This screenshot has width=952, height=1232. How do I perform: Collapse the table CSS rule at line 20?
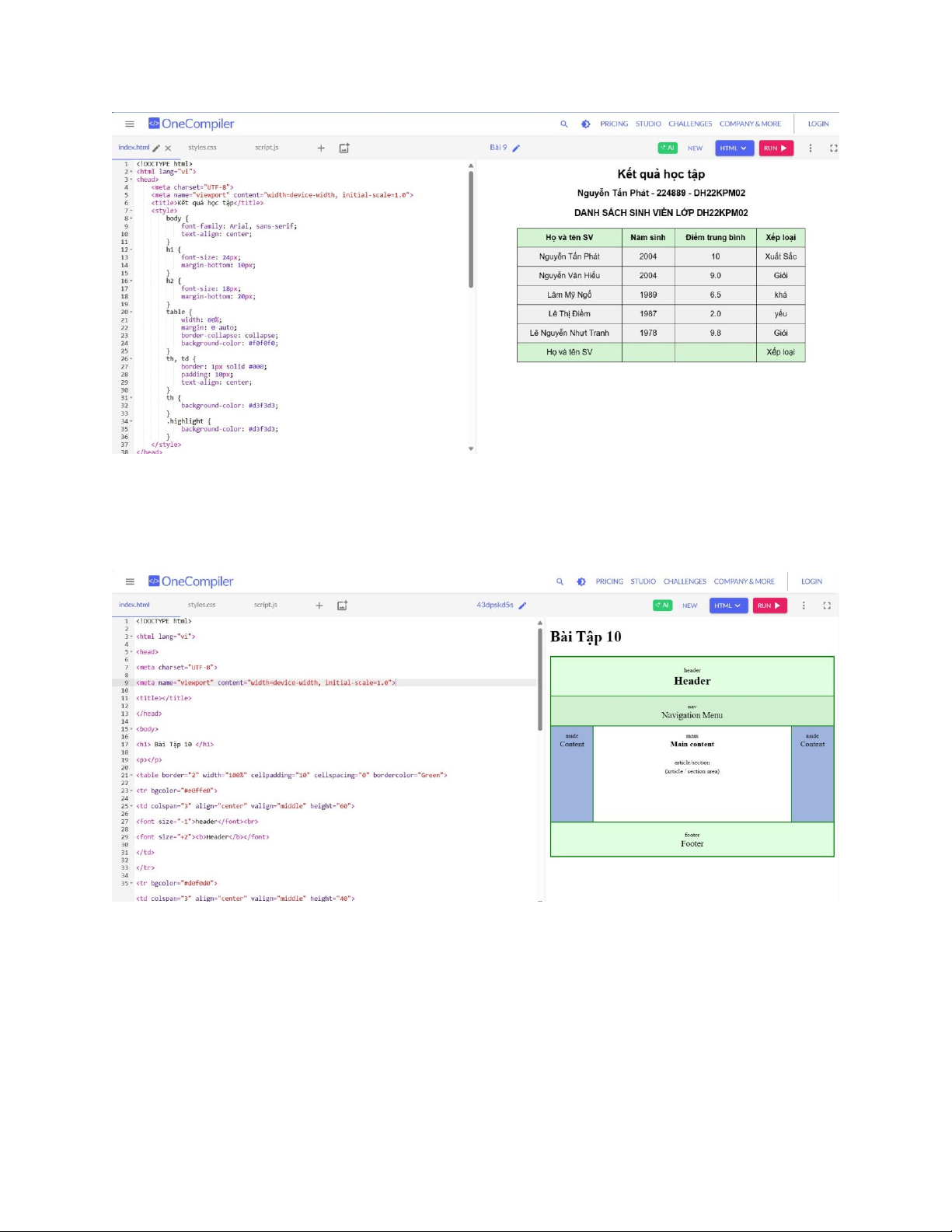[x=131, y=312]
